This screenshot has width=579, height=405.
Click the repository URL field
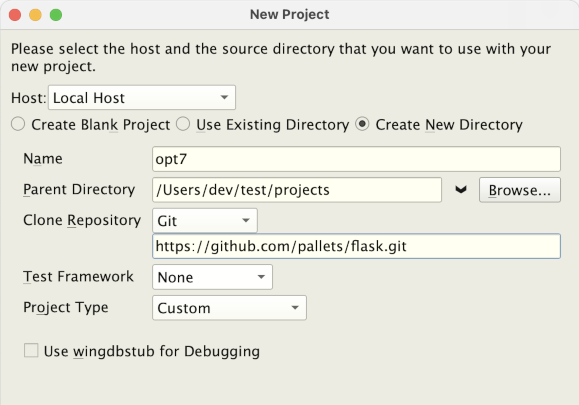click(356, 246)
